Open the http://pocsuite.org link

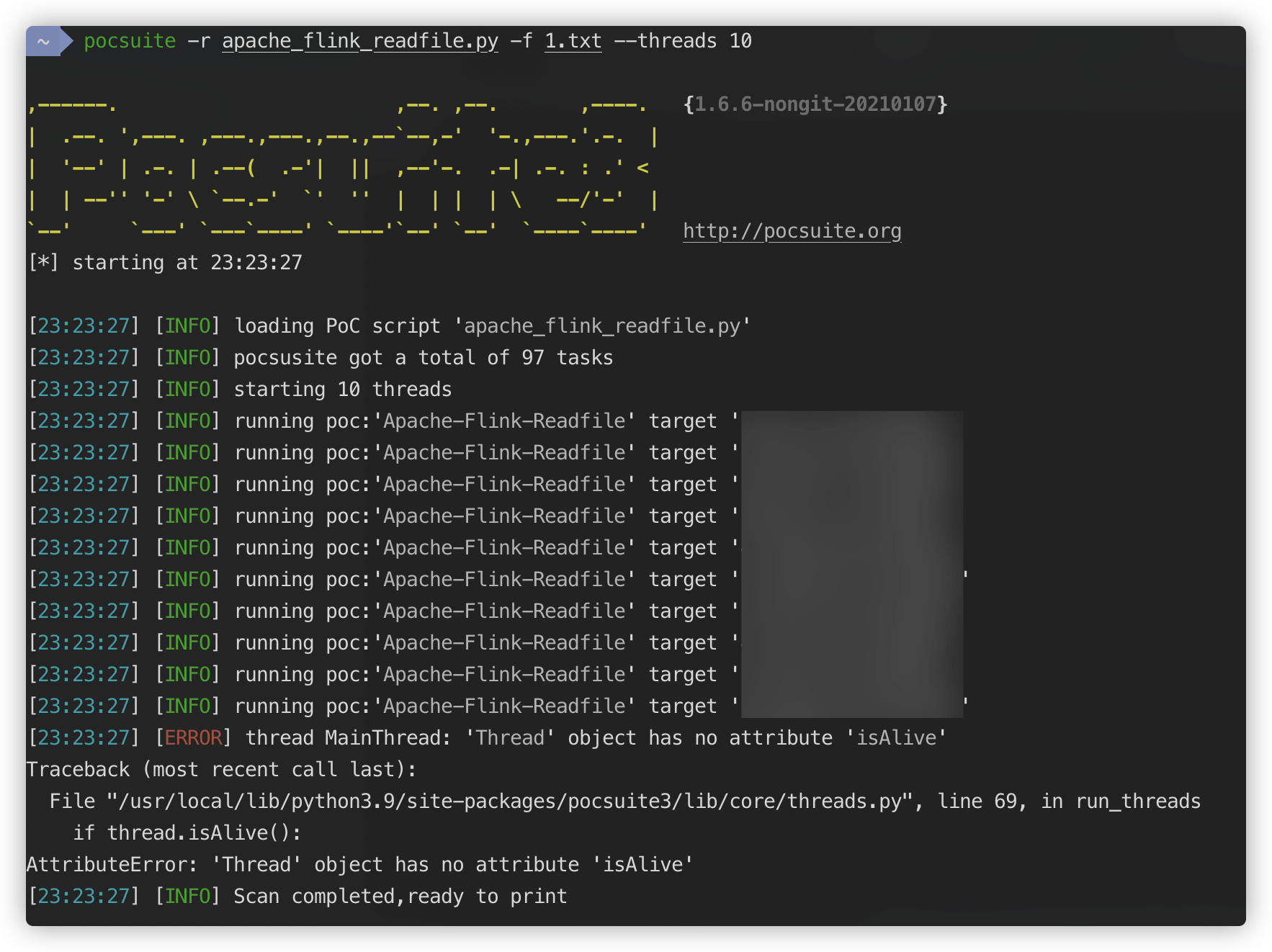pos(792,230)
